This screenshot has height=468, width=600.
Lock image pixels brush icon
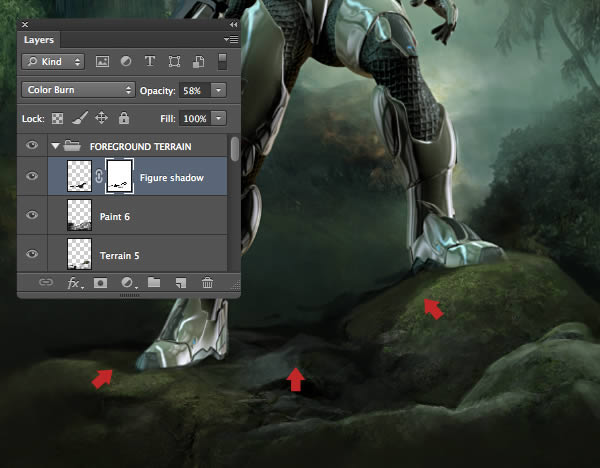(x=80, y=118)
